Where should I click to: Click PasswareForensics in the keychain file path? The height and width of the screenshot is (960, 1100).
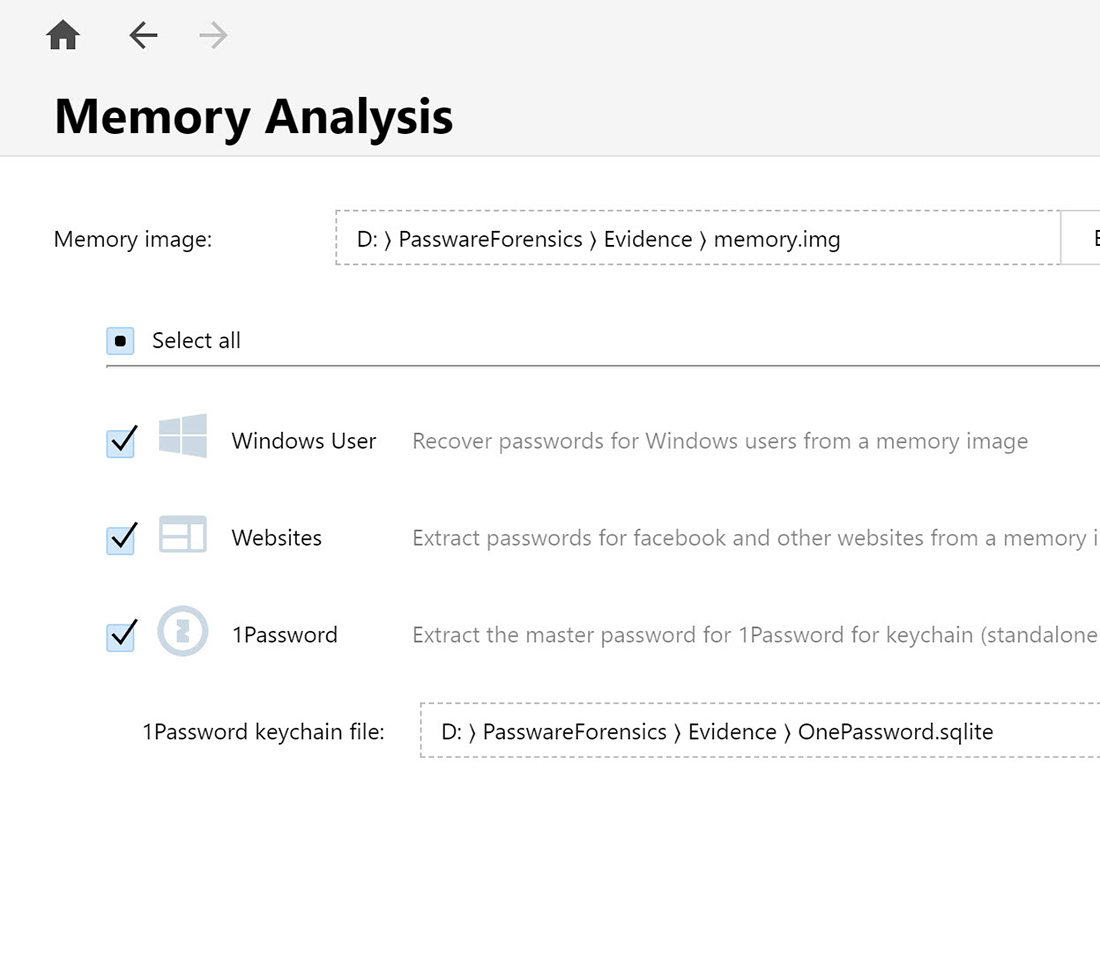coord(574,732)
